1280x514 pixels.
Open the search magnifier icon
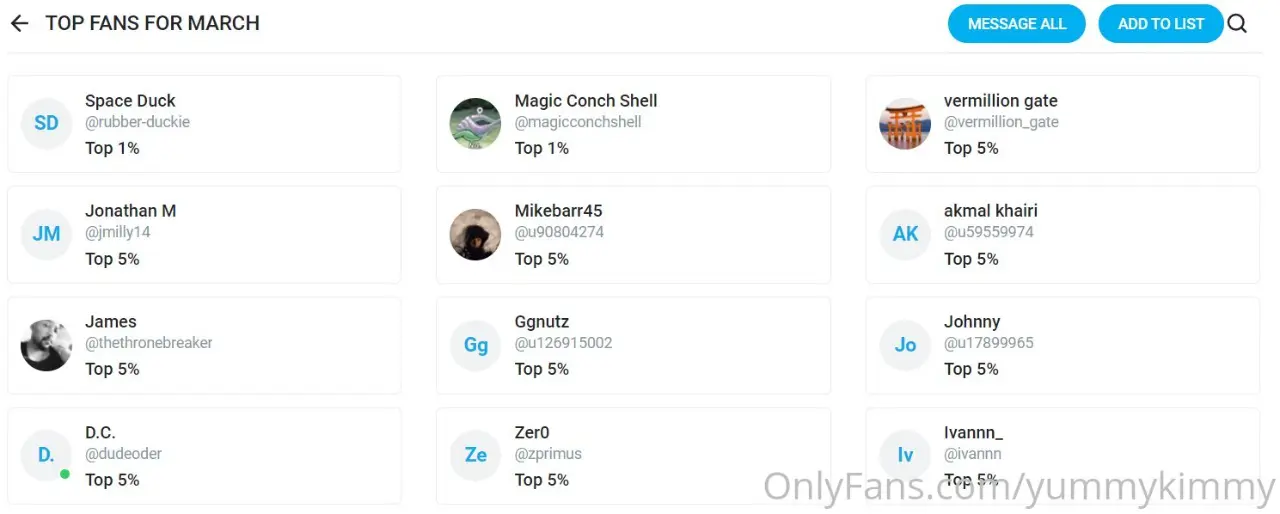1237,24
